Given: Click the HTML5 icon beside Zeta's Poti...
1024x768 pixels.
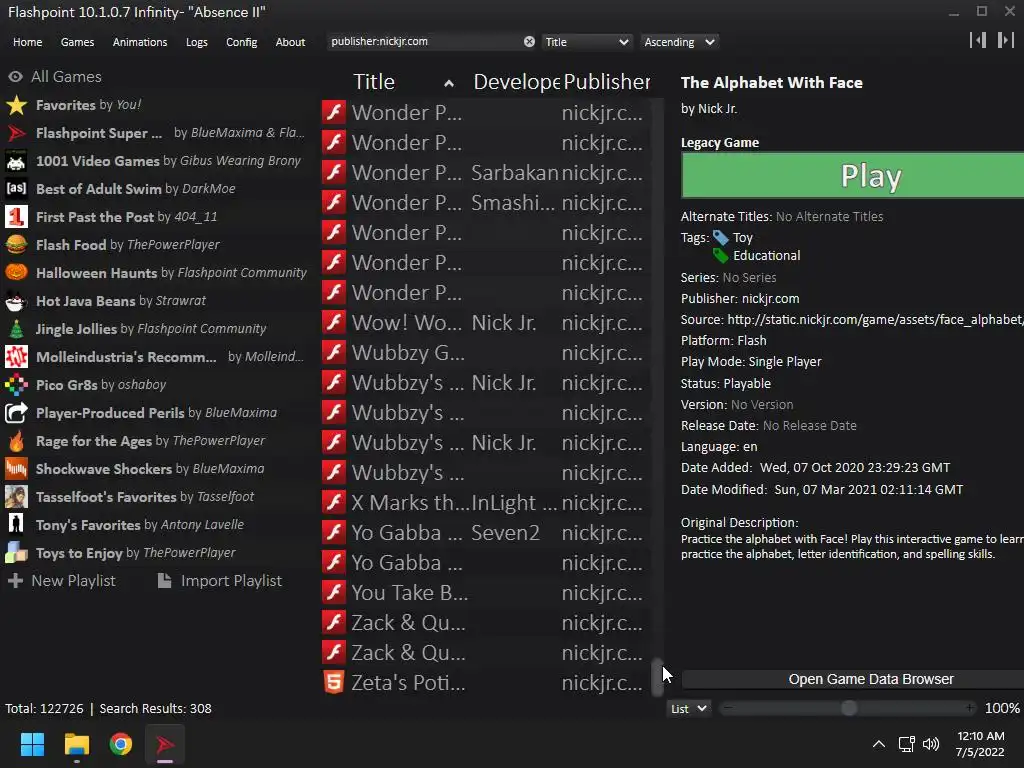Looking at the screenshot, I should tap(334, 682).
